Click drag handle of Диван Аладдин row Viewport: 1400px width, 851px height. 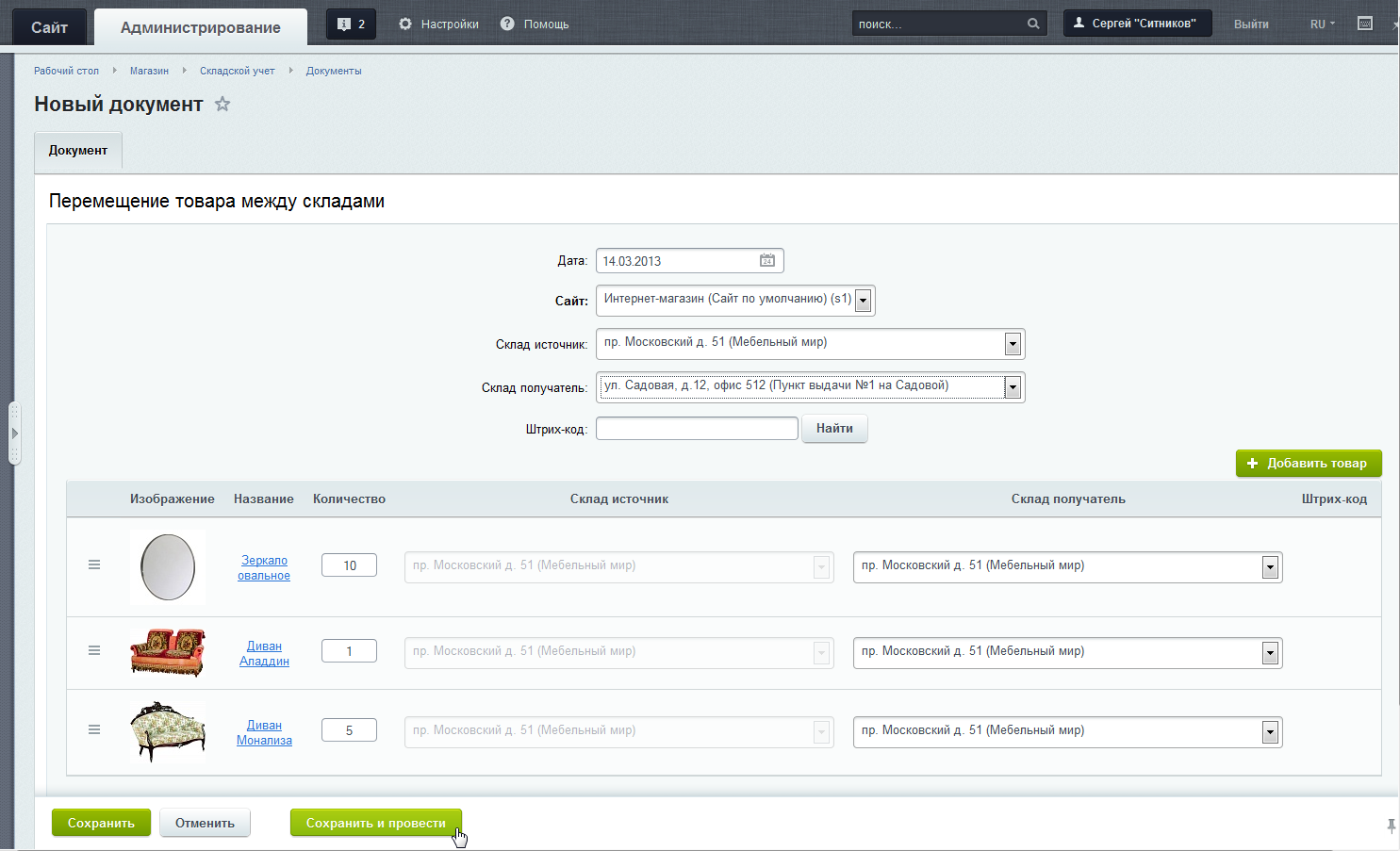(x=94, y=650)
